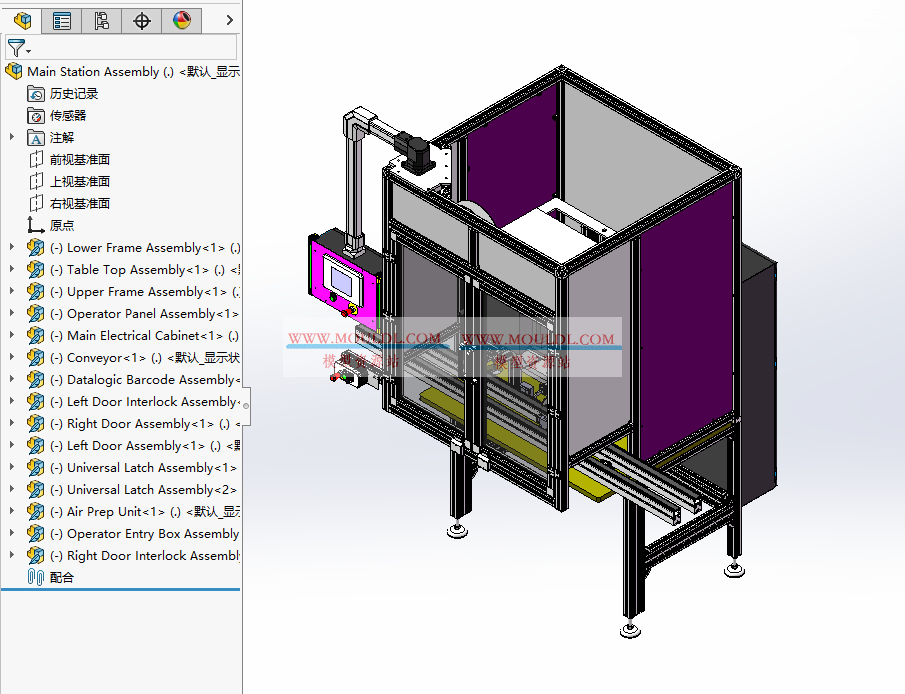Expand the Lower Frame Assembly<1> node
This screenshot has width=905, height=694.
(9, 247)
